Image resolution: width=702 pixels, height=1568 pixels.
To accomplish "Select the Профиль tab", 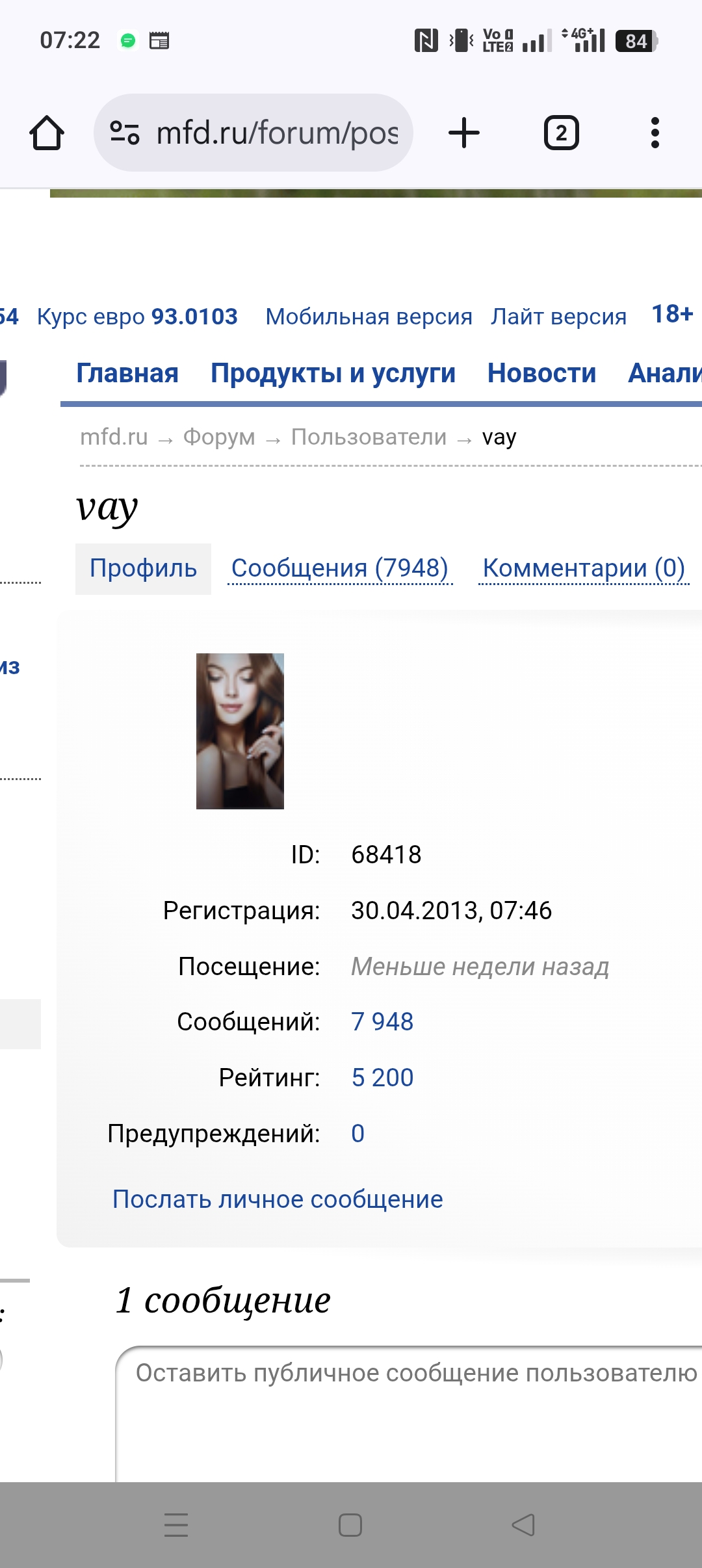I will click(143, 568).
